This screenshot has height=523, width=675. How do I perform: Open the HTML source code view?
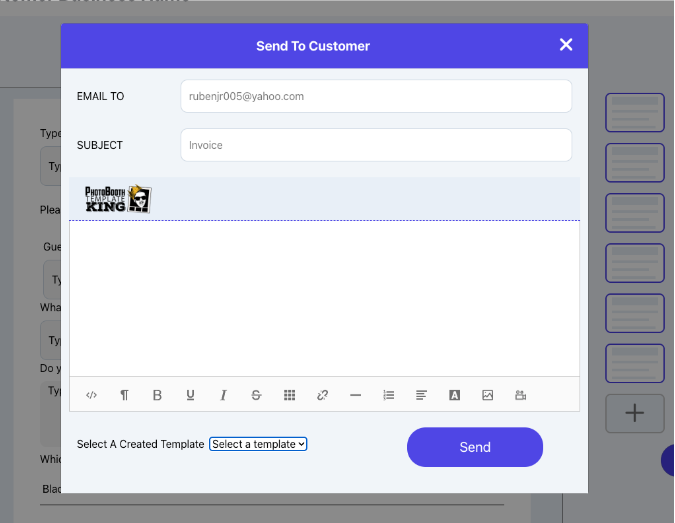[x=91, y=395]
